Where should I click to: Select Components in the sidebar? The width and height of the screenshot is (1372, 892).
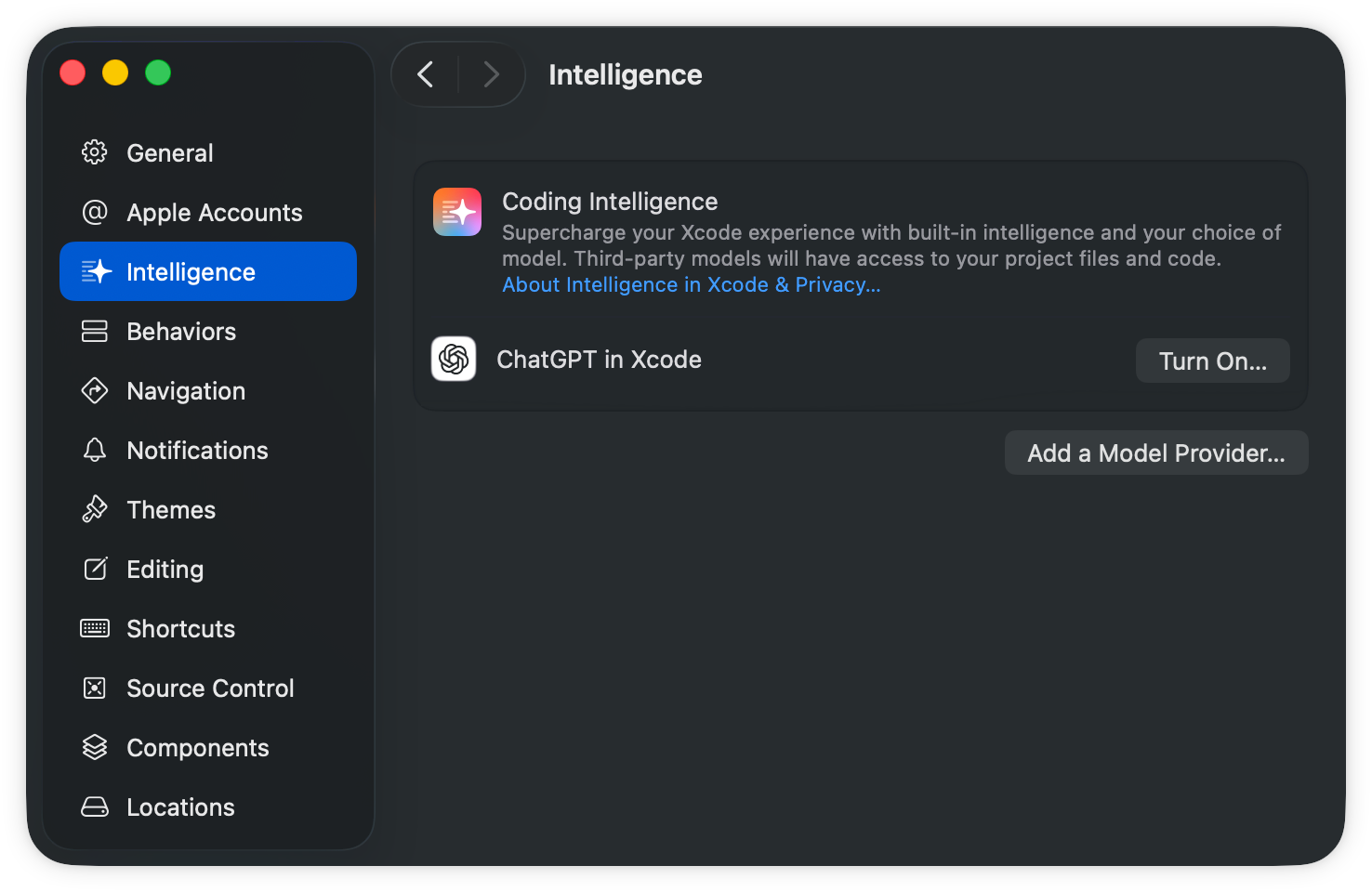coord(208,747)
